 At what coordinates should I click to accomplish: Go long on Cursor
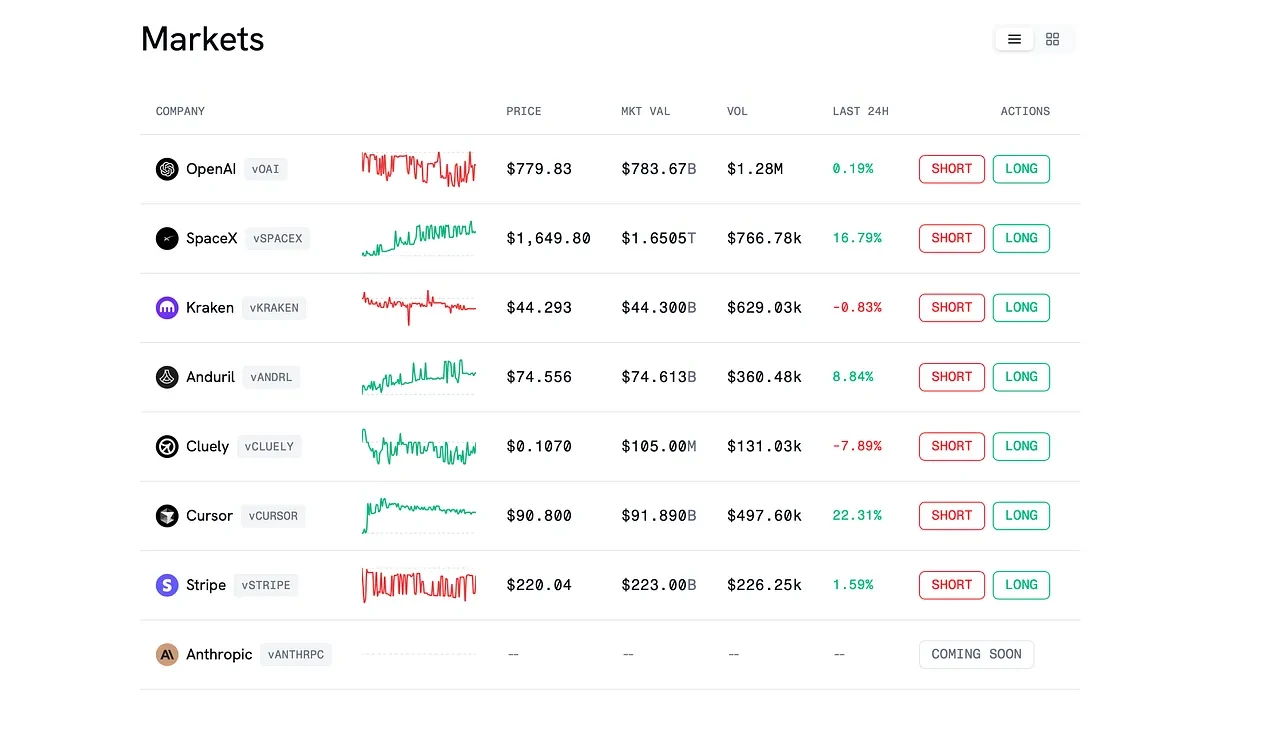[x=1021, y=515]
